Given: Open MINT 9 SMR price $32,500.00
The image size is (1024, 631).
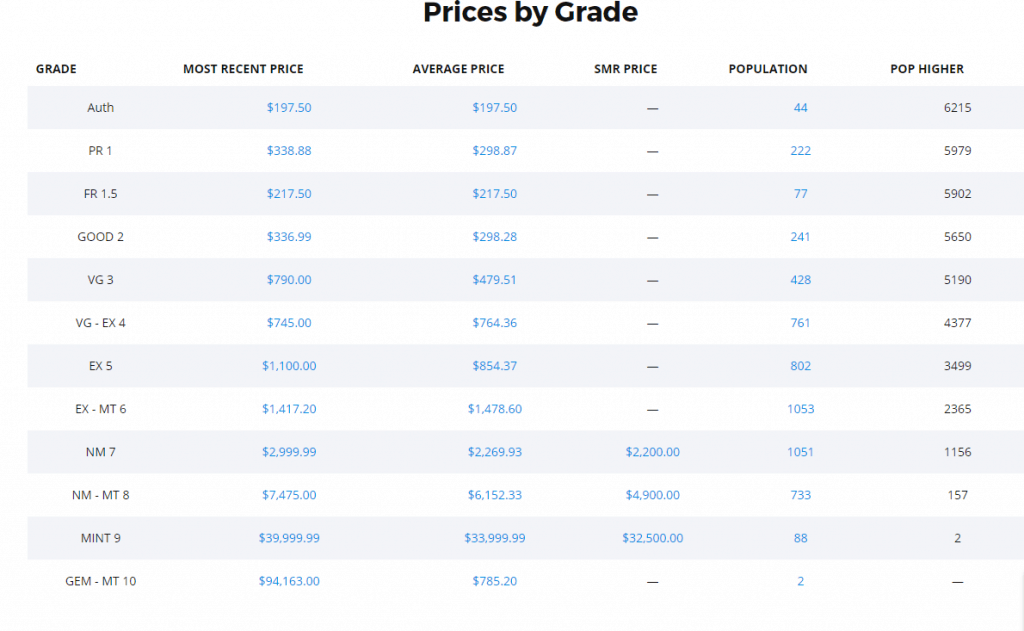Looking at the screenshot, I should pos(652,538).
